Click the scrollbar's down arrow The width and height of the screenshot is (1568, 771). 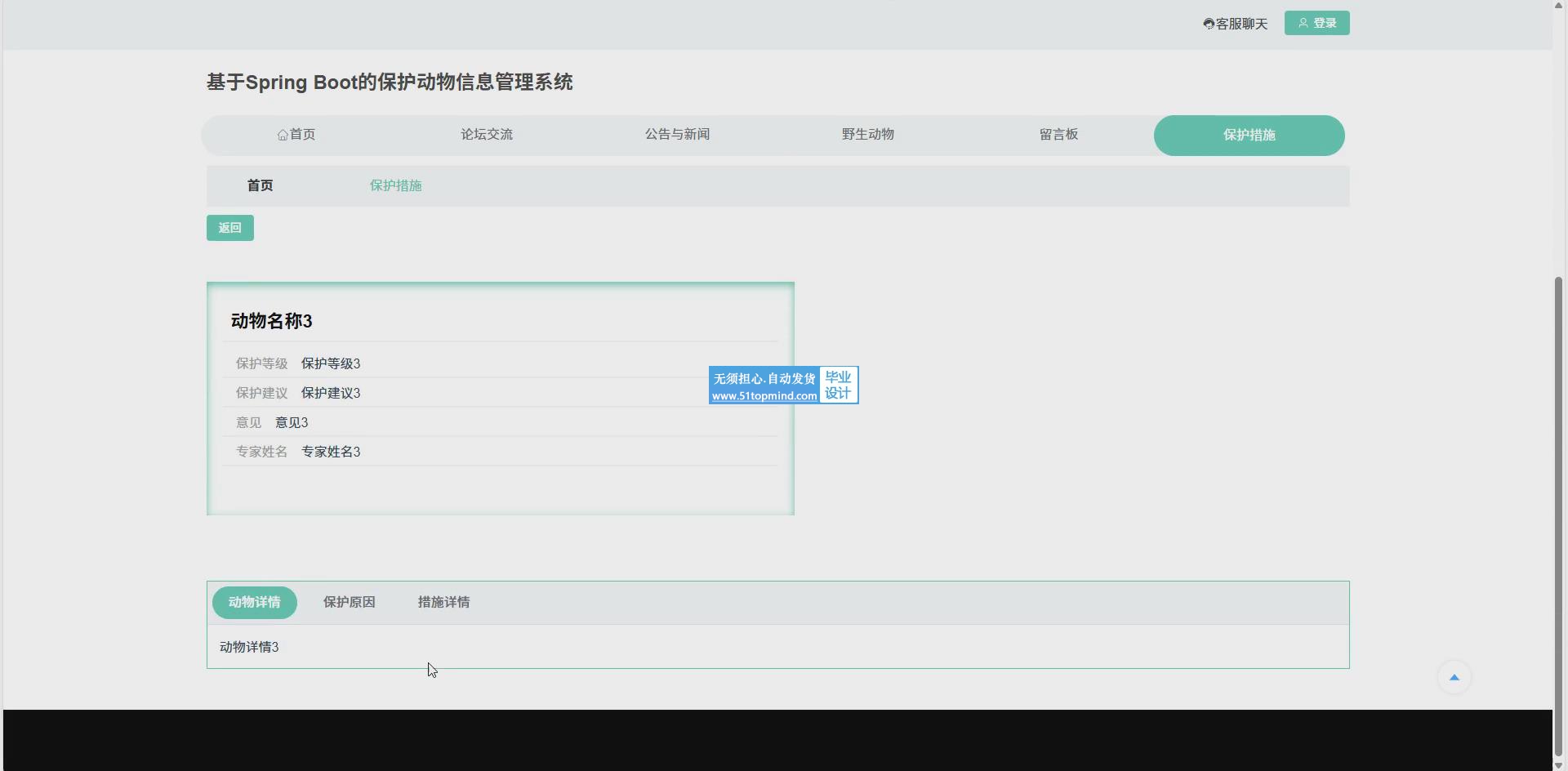pos(1559,764)
